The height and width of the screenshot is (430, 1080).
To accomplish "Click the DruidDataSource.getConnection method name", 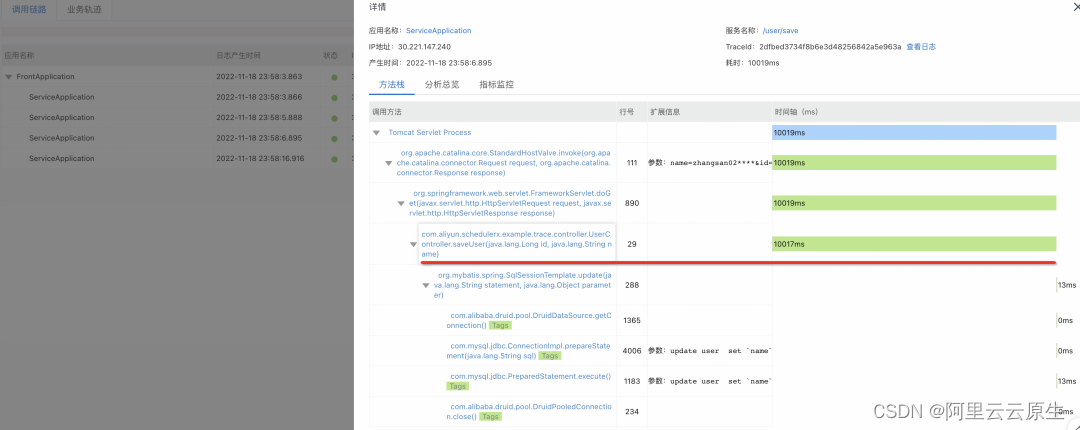I will pyautogui.click(x=528, y=320).
